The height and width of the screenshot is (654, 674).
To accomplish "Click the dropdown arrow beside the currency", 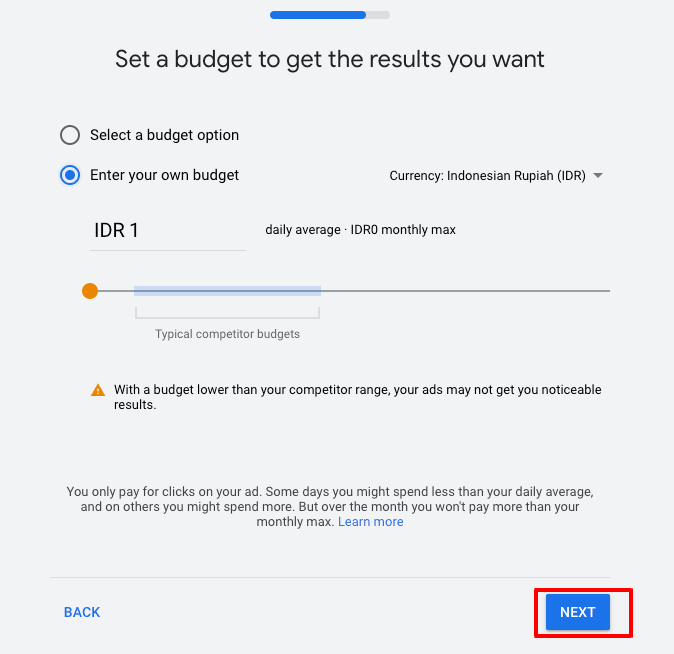I will 598,175.
